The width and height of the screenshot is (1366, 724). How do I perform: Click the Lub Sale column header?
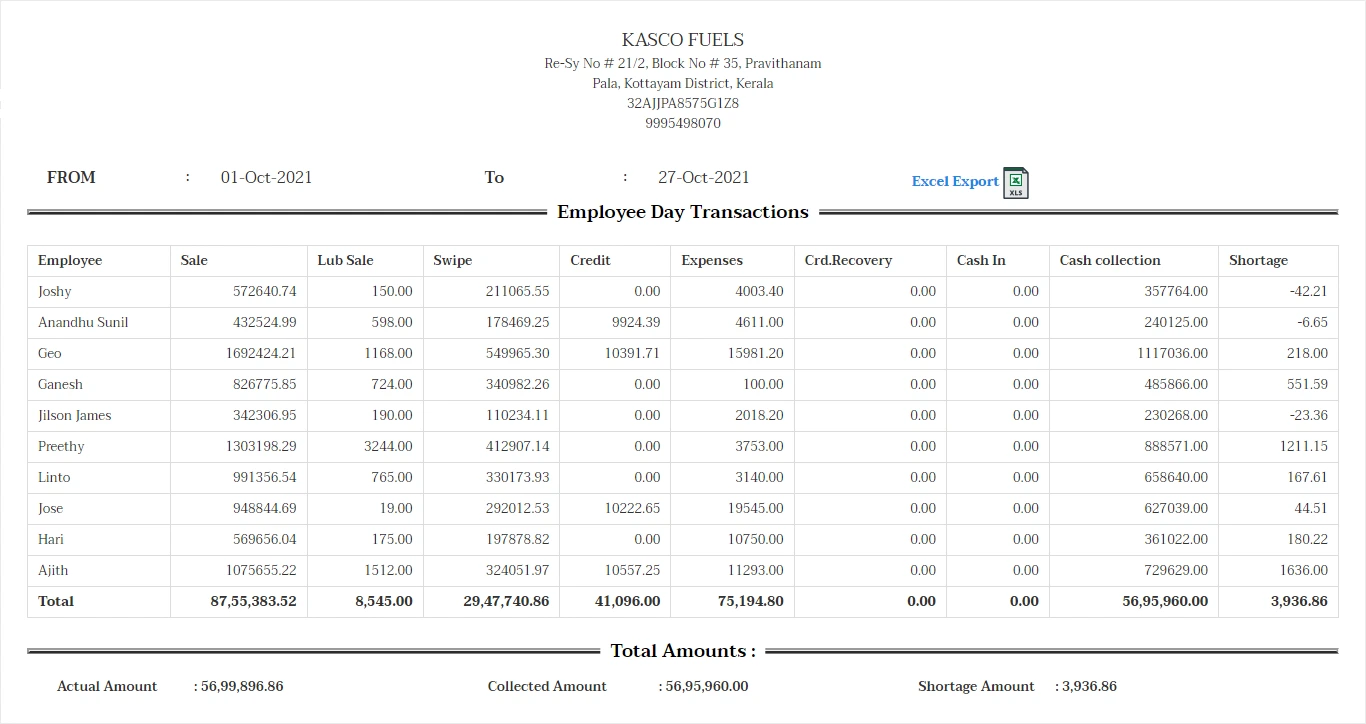pos(345,260)
